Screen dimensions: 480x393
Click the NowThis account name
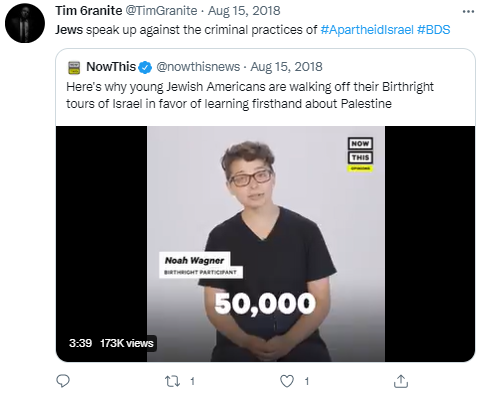(111, 67)
